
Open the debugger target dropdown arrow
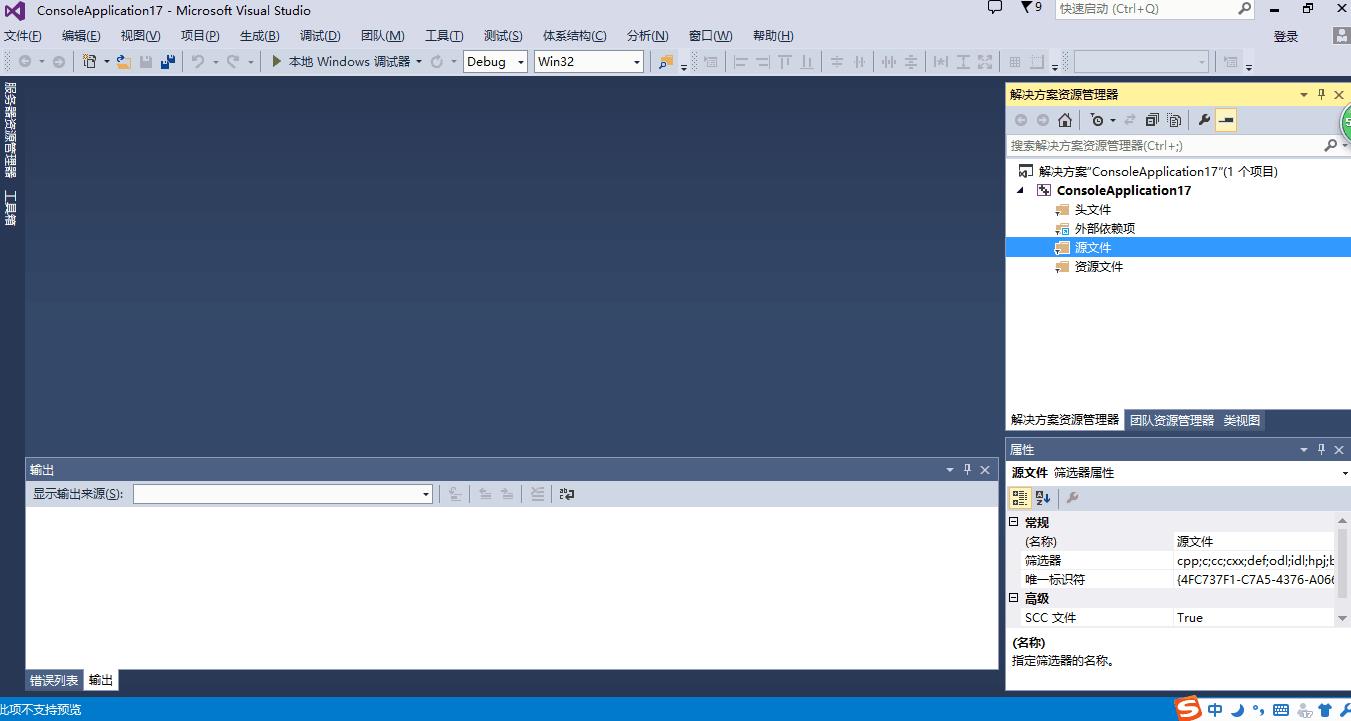click(419, 62)
